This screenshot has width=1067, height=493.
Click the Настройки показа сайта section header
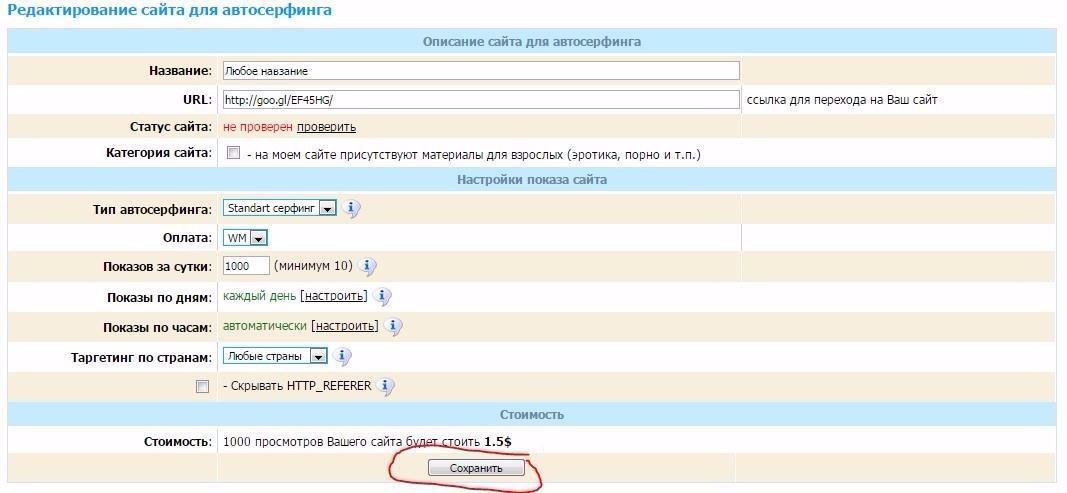pyautogui.click(x=531, y=180)
